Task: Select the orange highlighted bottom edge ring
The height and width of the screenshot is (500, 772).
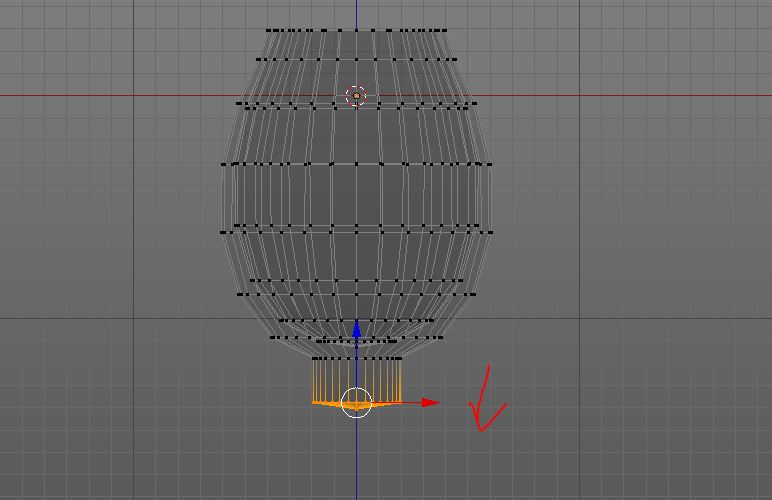Action: click(x=356, y=405)
